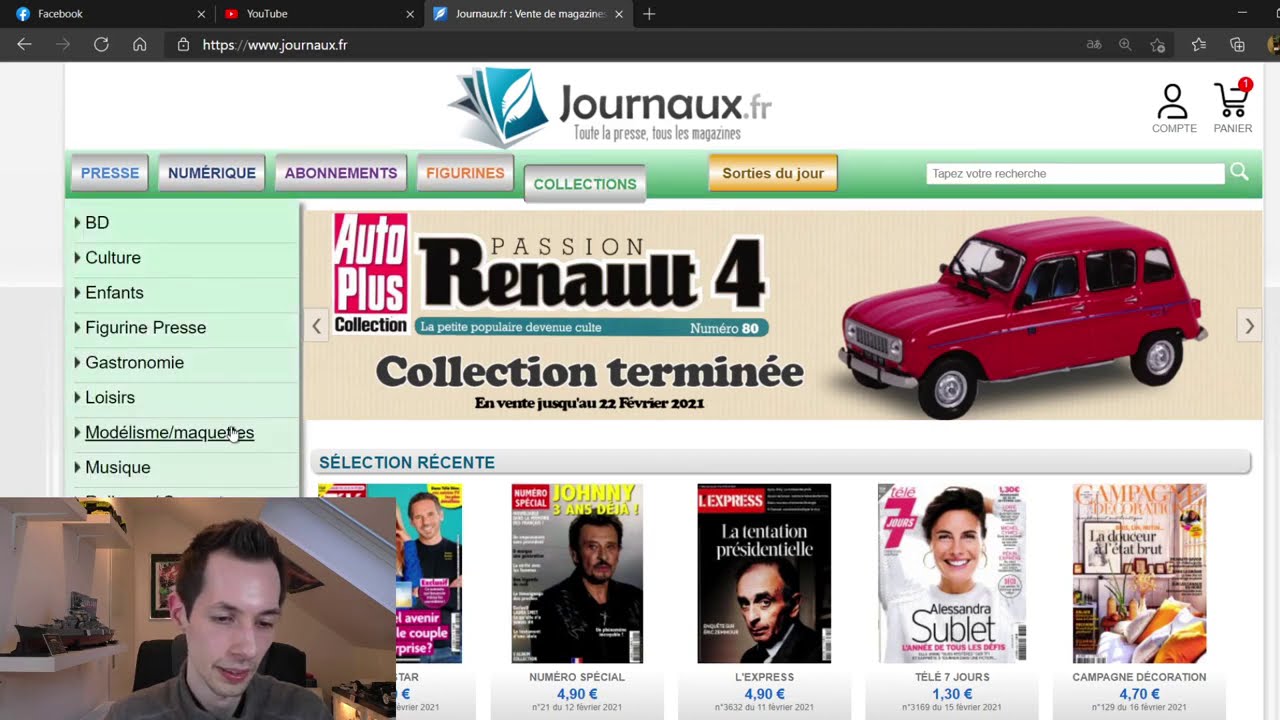The image size is (1280, 720).
Task: Show next banner slide
Action: pos(1249,325)
